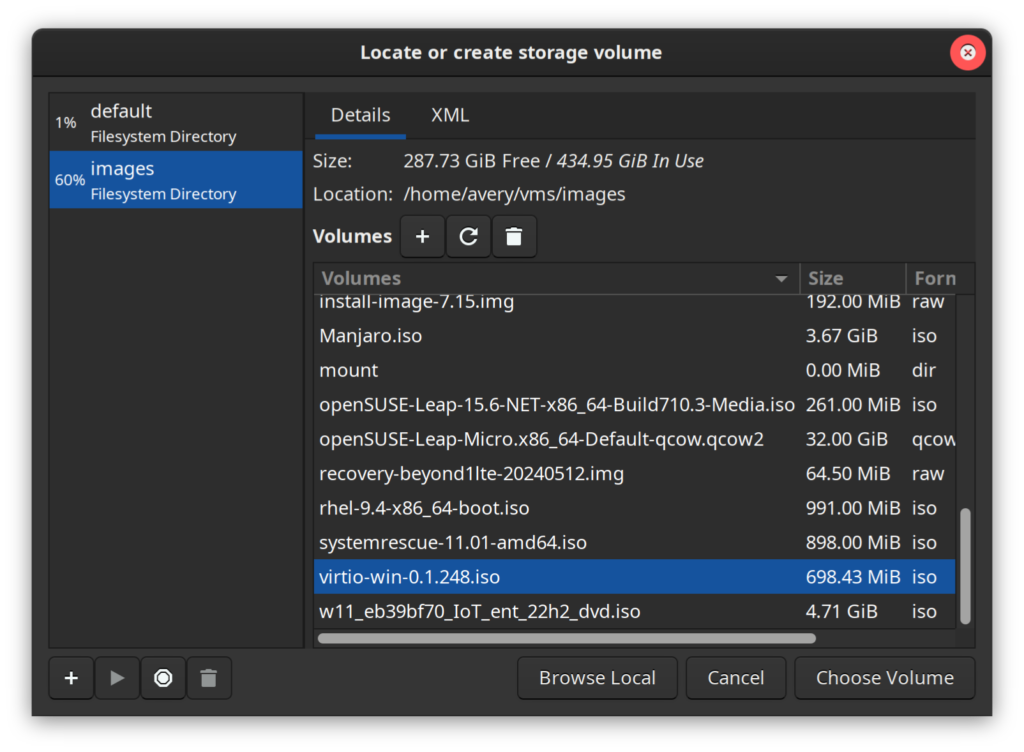Refresh the volume list
The width and height of the screenshot is (1024, 752).
[x=468, y=237]
